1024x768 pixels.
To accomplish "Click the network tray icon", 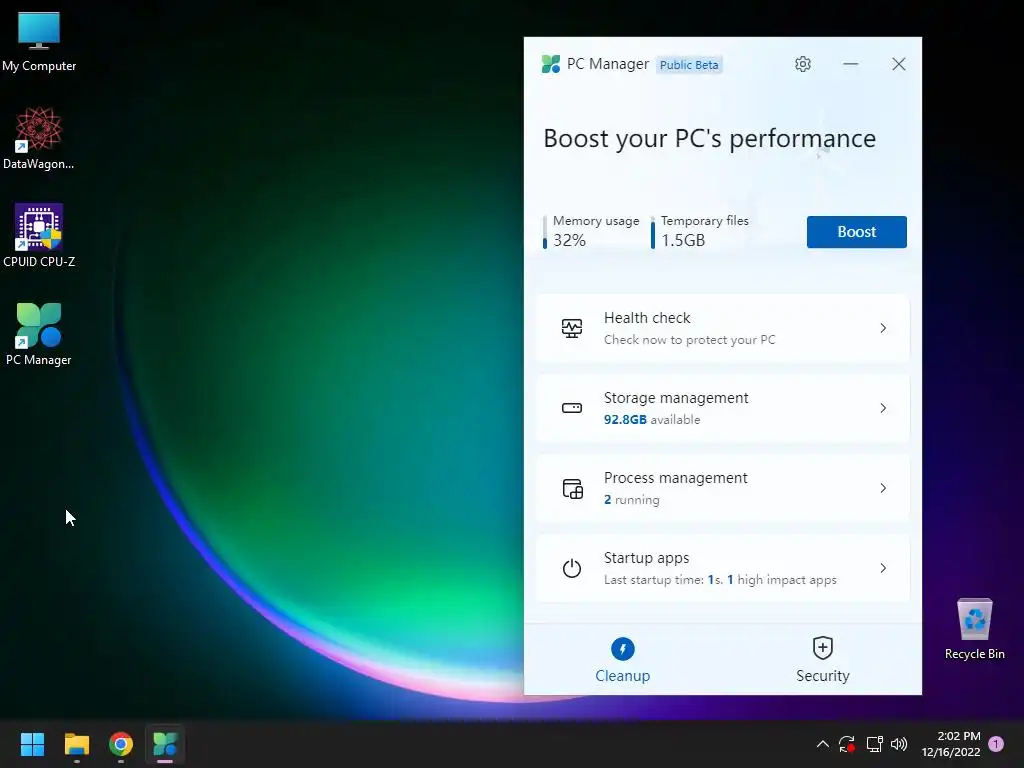I will [x=874, y=744].
